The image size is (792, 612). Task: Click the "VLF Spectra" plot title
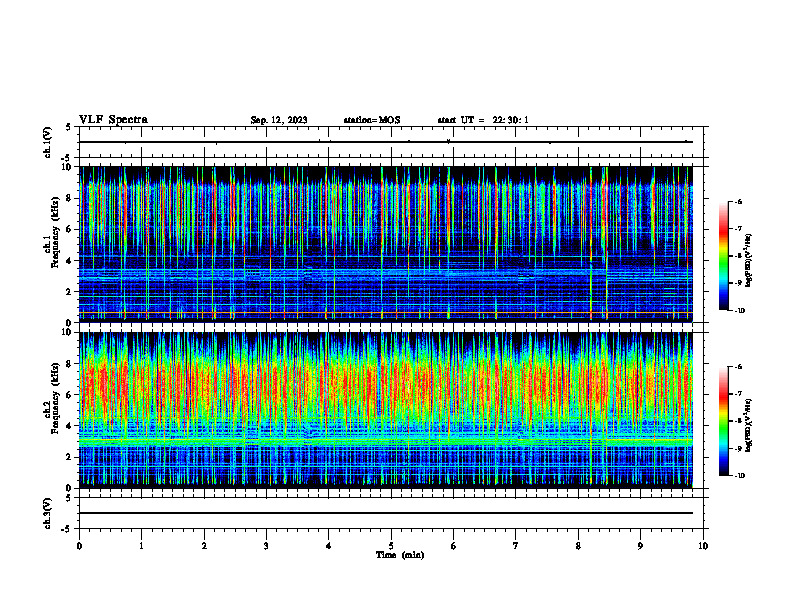point(113,120)
